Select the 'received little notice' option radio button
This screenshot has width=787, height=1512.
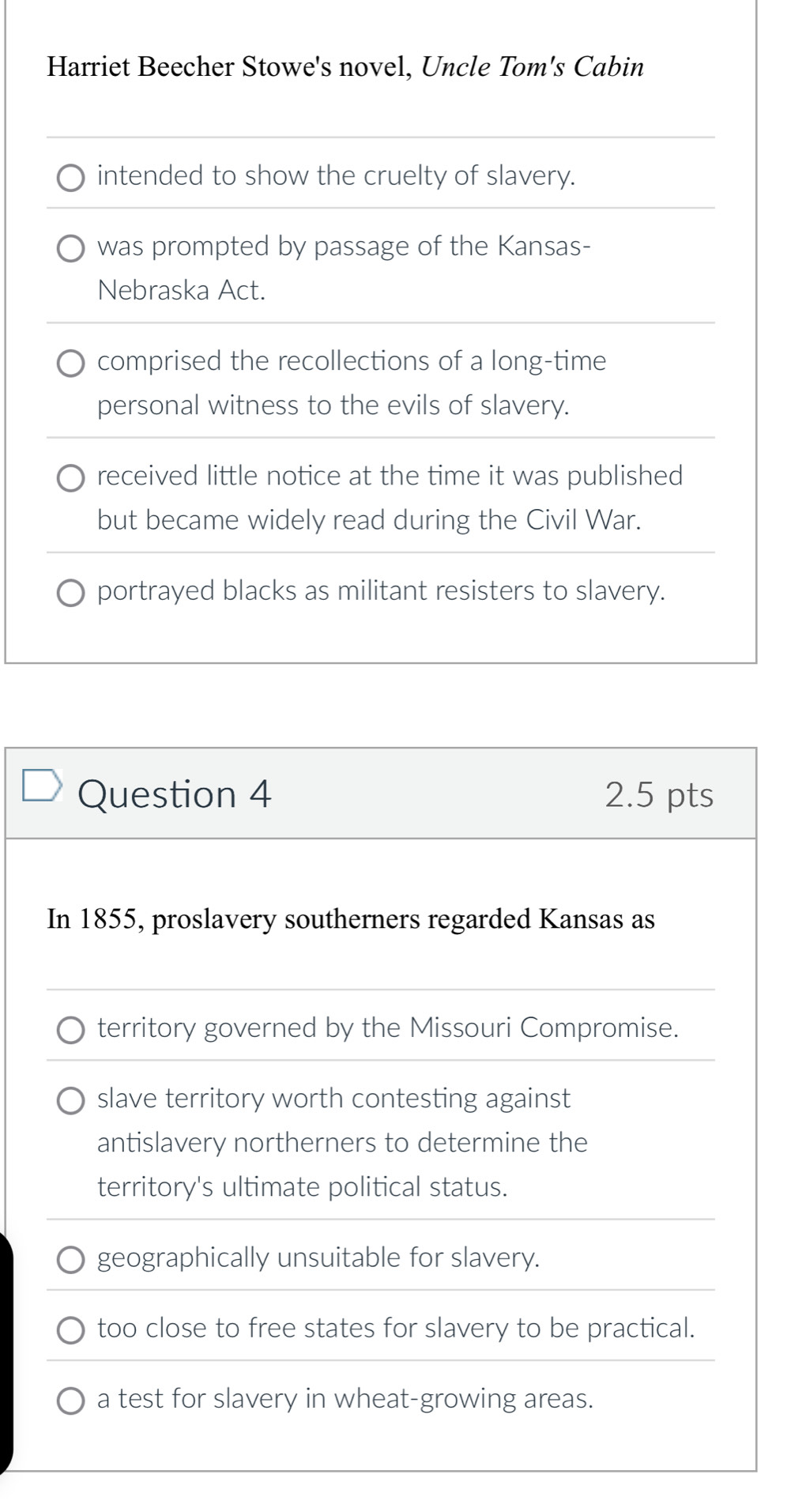pyautogui.click(x=71, y=478)
